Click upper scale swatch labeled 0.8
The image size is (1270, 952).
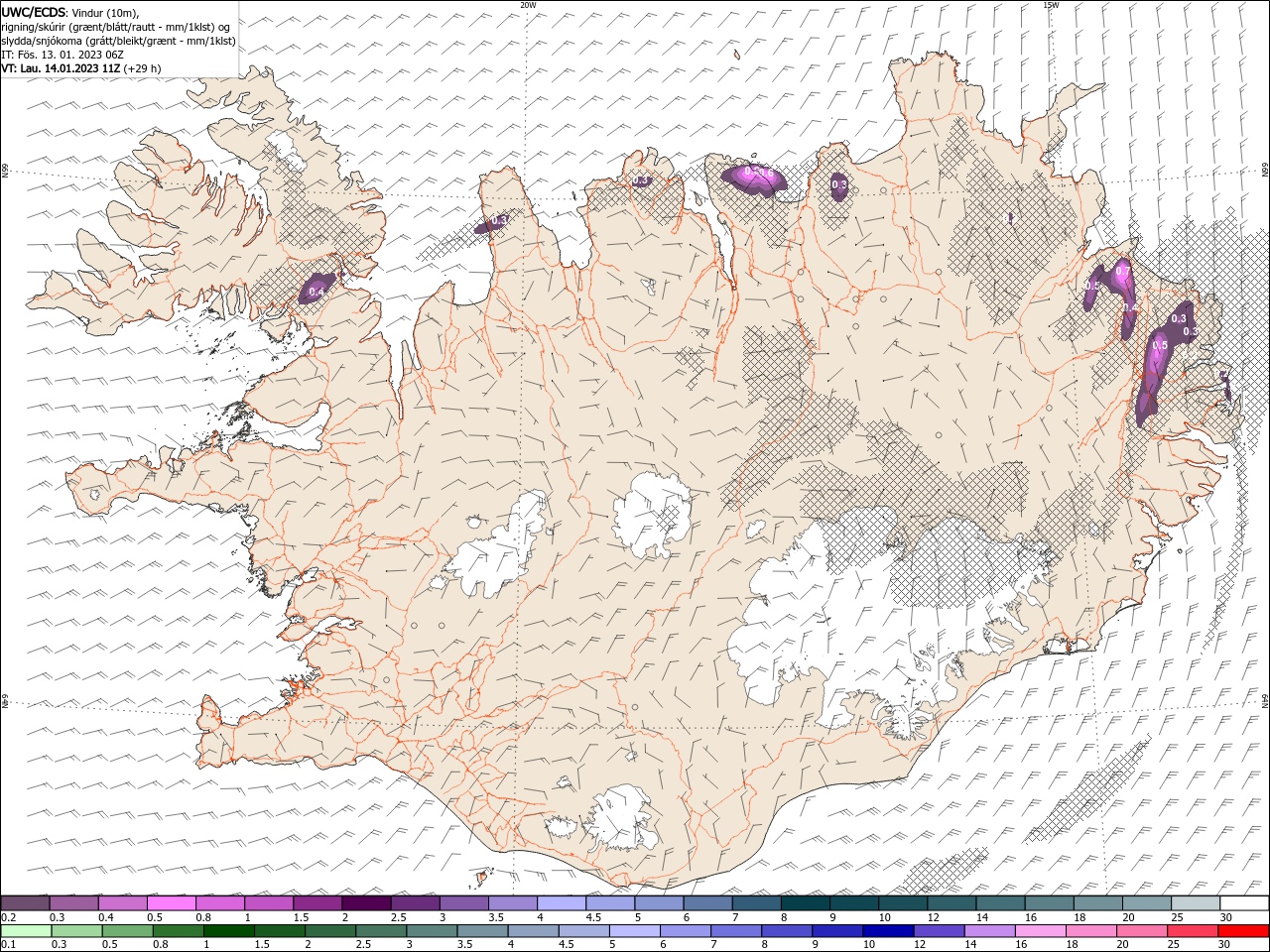(x=219, y=903)
